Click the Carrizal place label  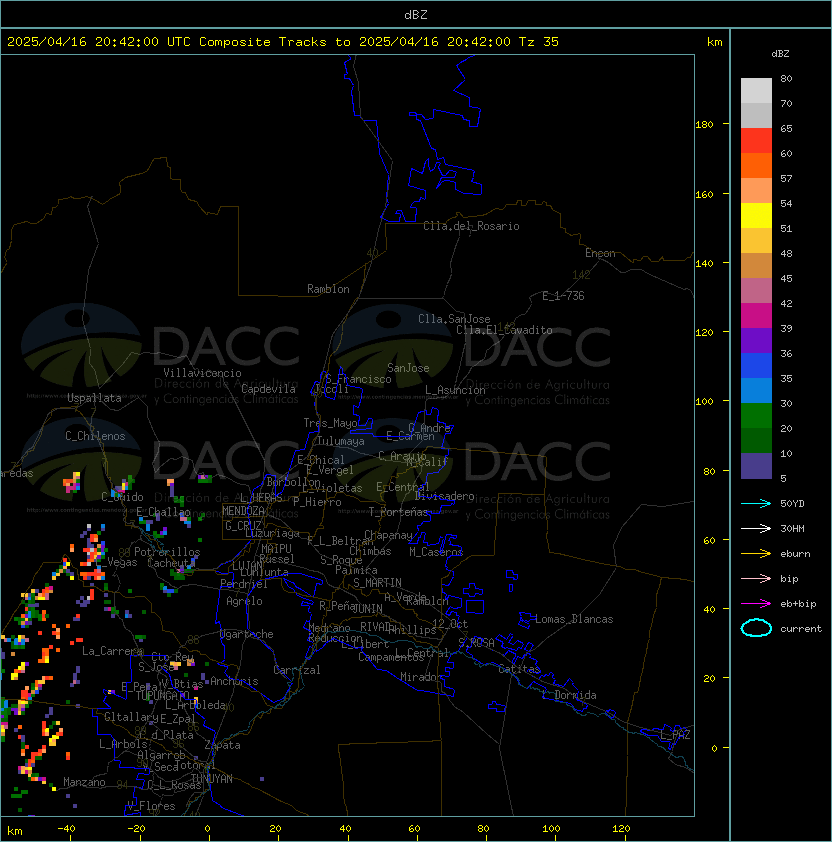296,670
